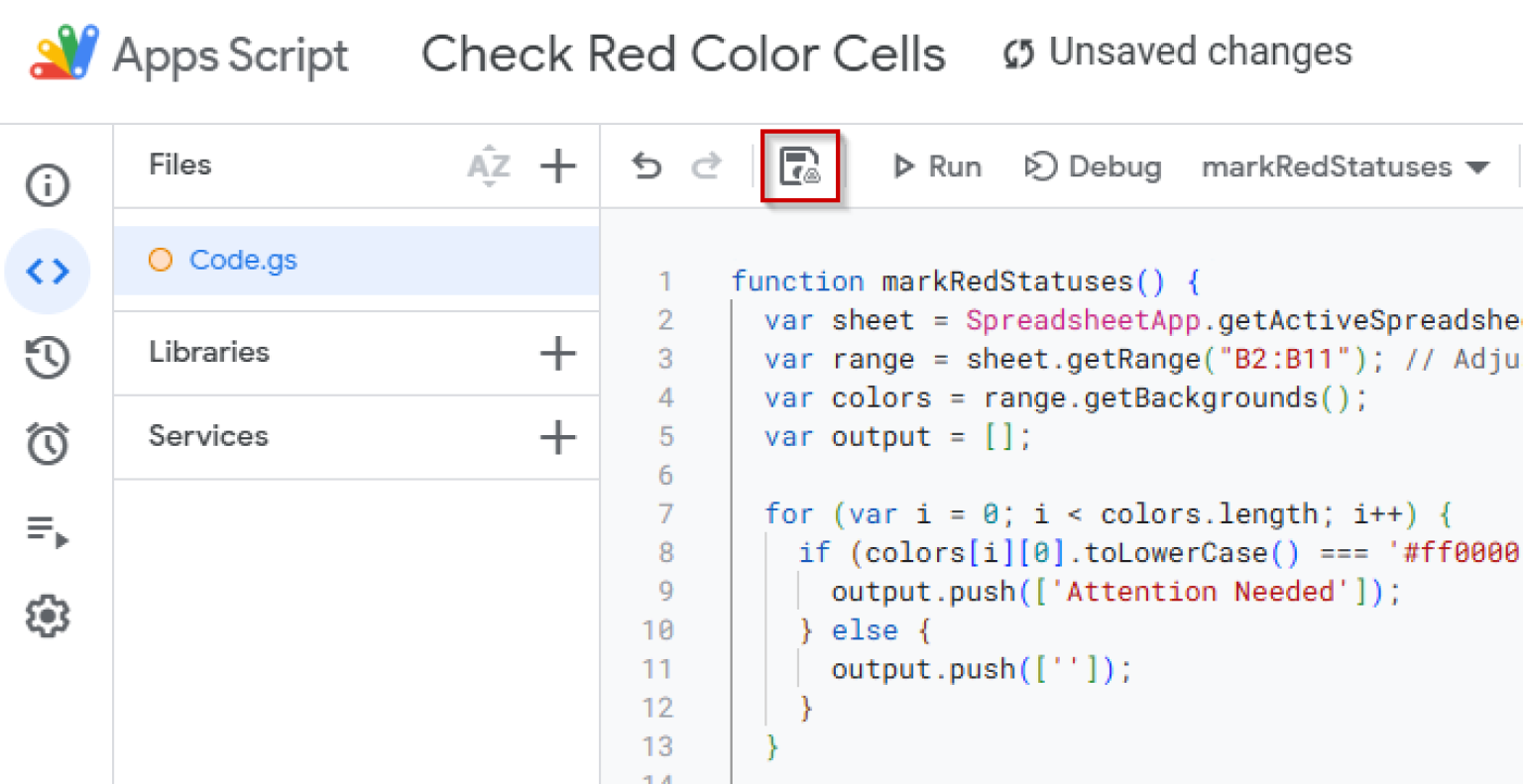
Task: Add a service with the plus button
Action: coord(558,436)
